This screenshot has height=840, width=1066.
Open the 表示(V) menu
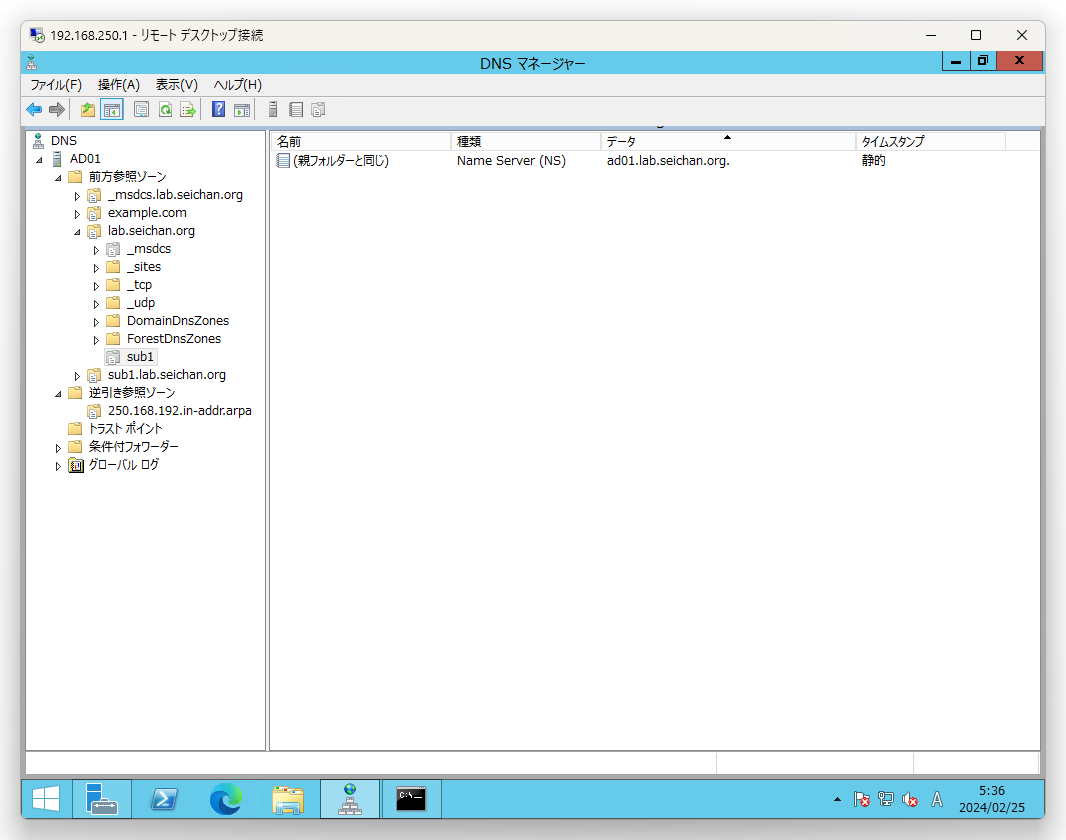pos(176,85)
